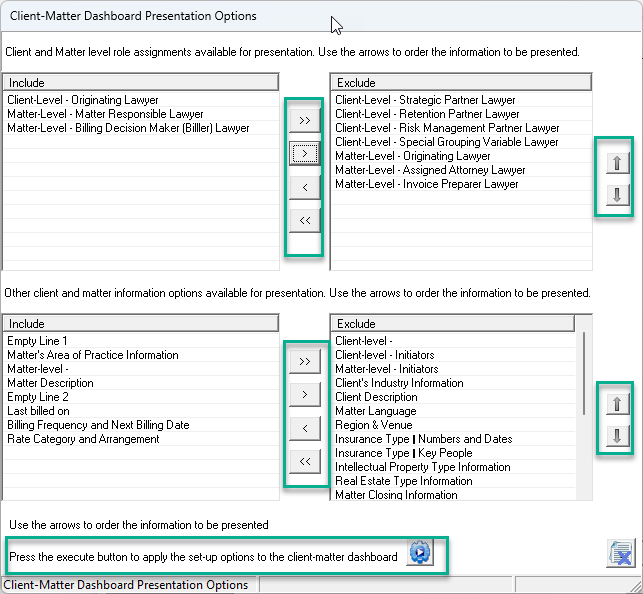Move role assignment down with the top down arrow
This screenshot has width=643, height=594.
(x=617, y=194)
